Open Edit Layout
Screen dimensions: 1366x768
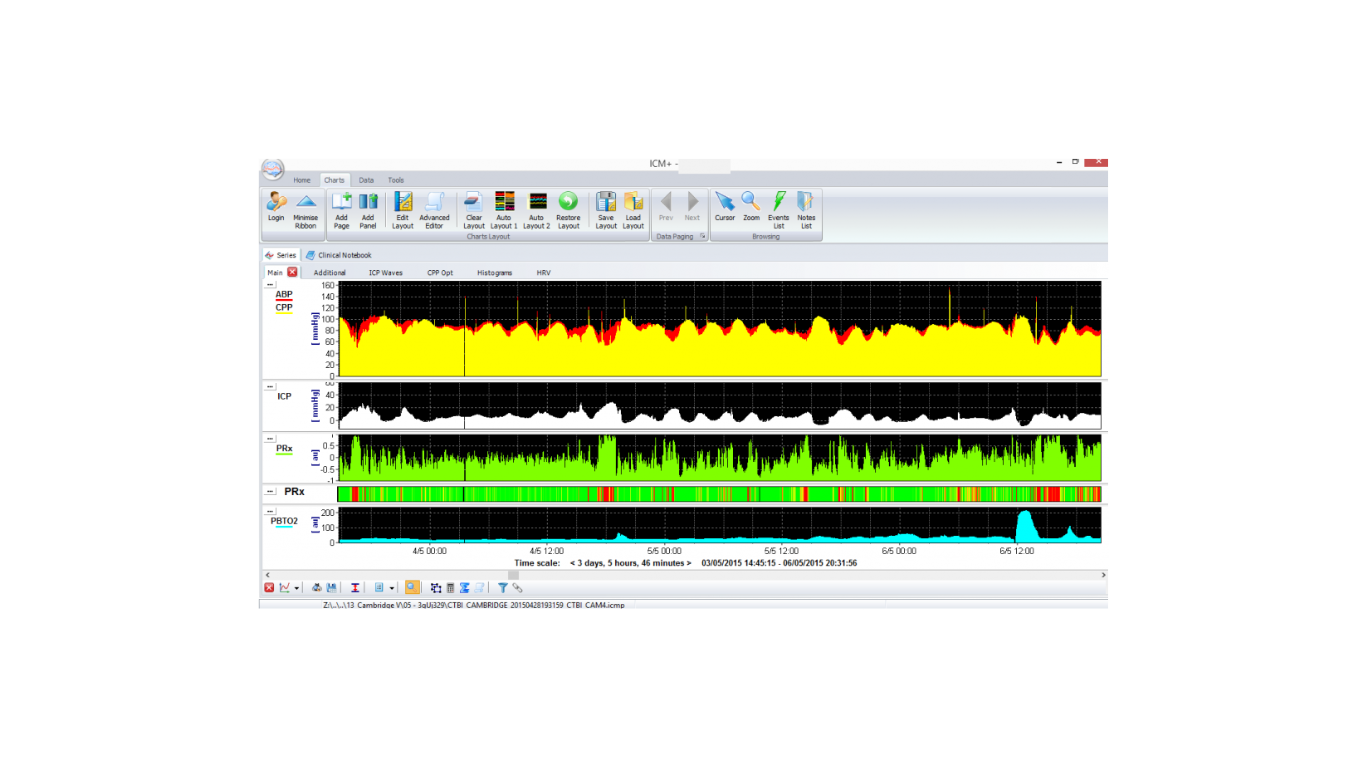pos(403,208)
